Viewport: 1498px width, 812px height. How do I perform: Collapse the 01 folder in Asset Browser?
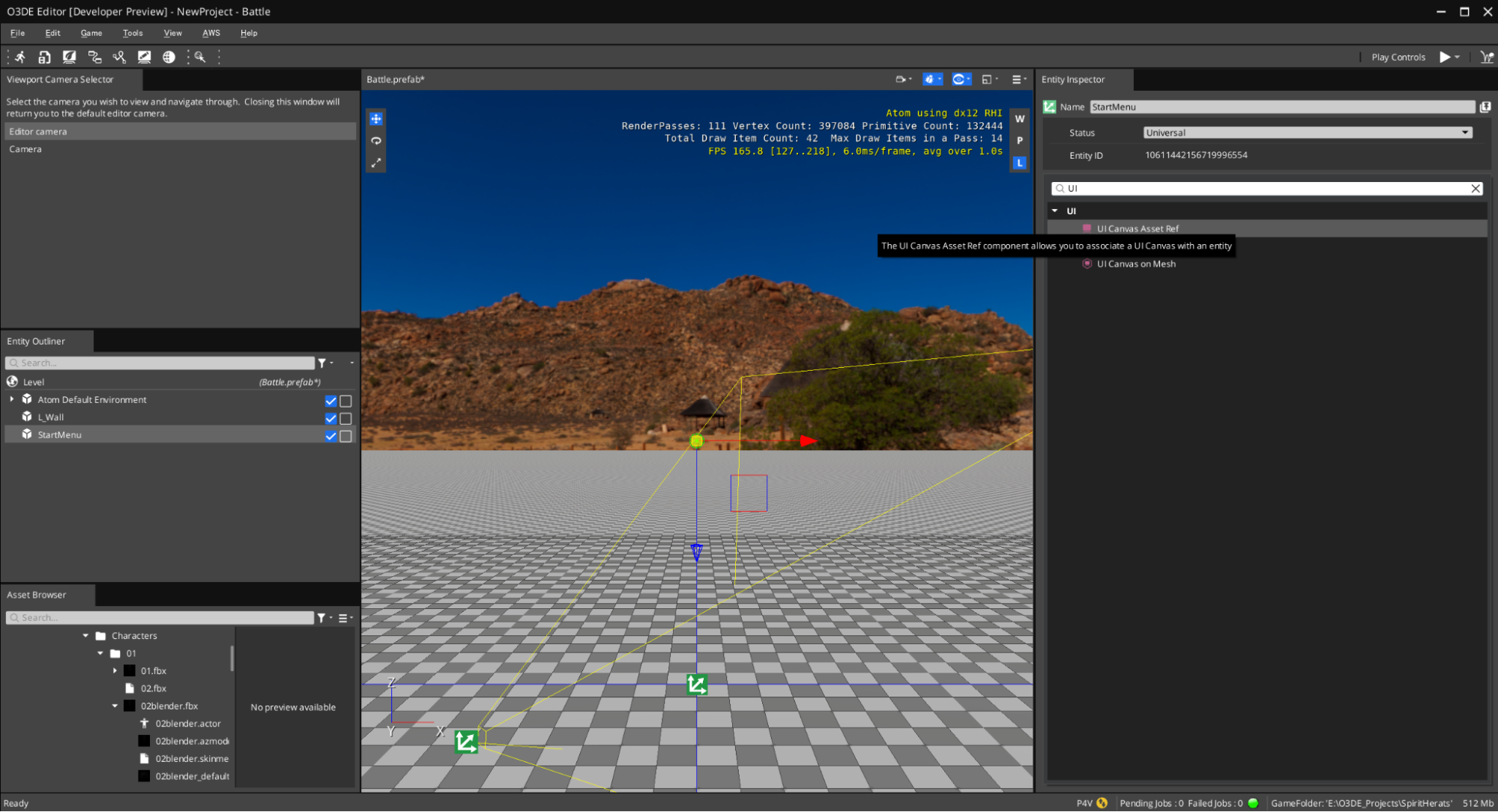[100, 653]
